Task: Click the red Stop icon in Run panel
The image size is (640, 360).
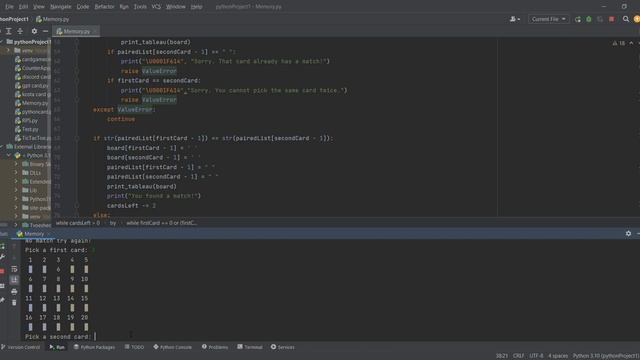Action: click(2, 271)
